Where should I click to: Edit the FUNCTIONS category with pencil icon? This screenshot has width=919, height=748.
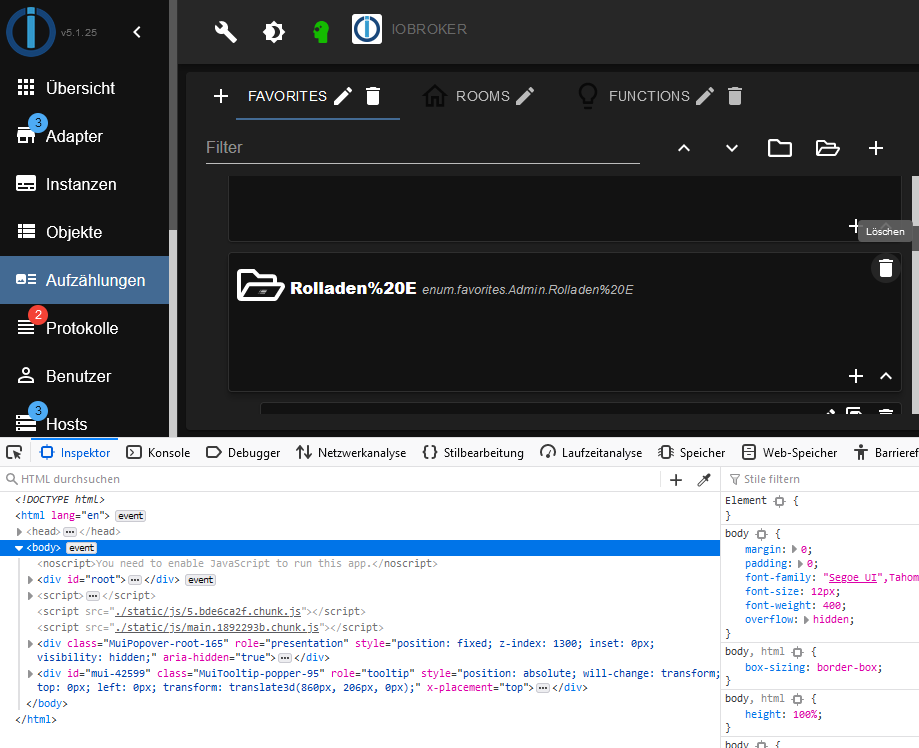coord(705,96)
